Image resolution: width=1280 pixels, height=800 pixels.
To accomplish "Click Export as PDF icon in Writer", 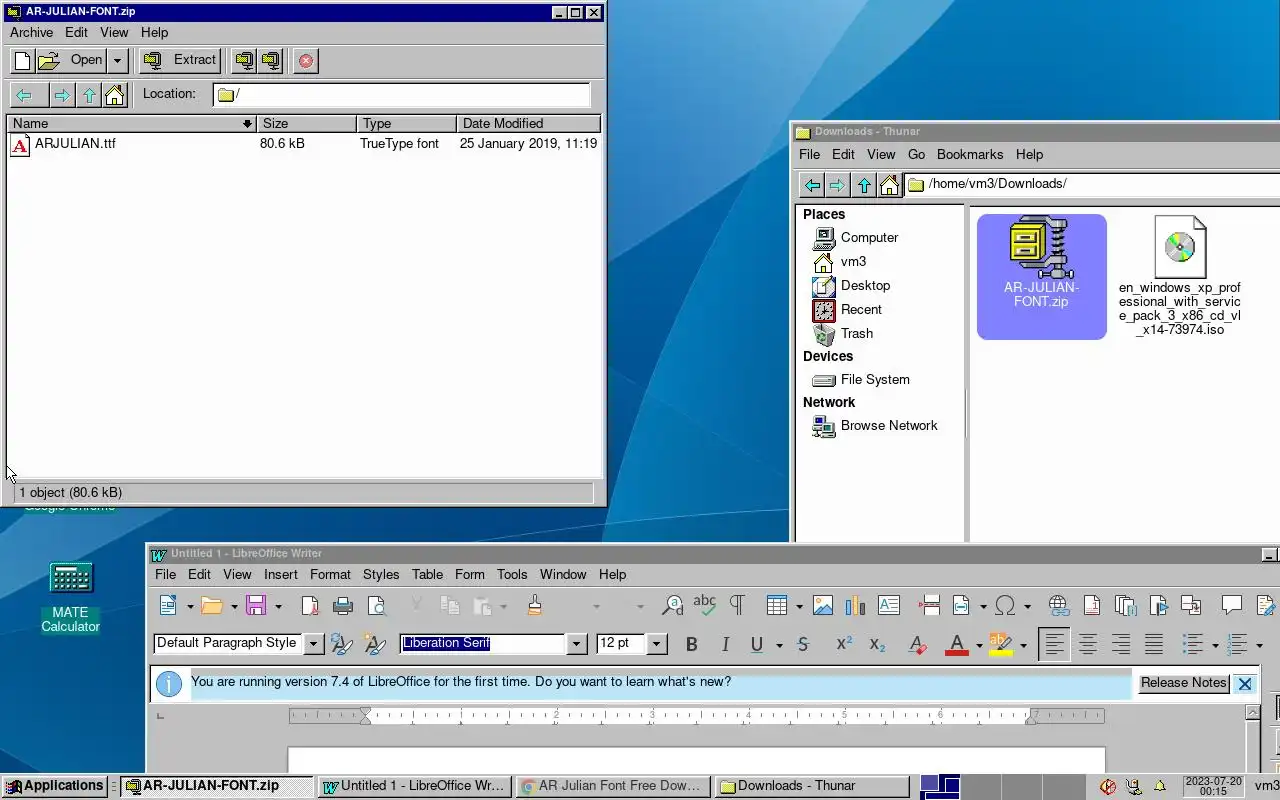I will tap(310, 606).
